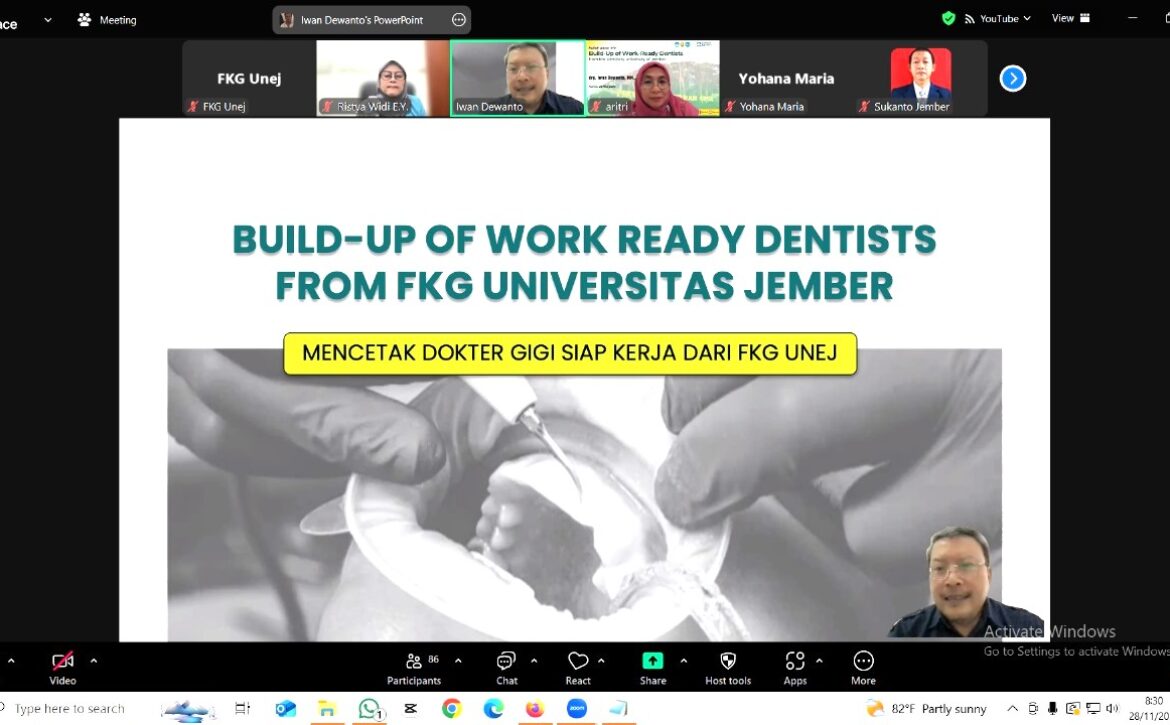Open the Meeting menu at top
Image resolution: width=1170 pixels, height=725 pixels.
107,20
